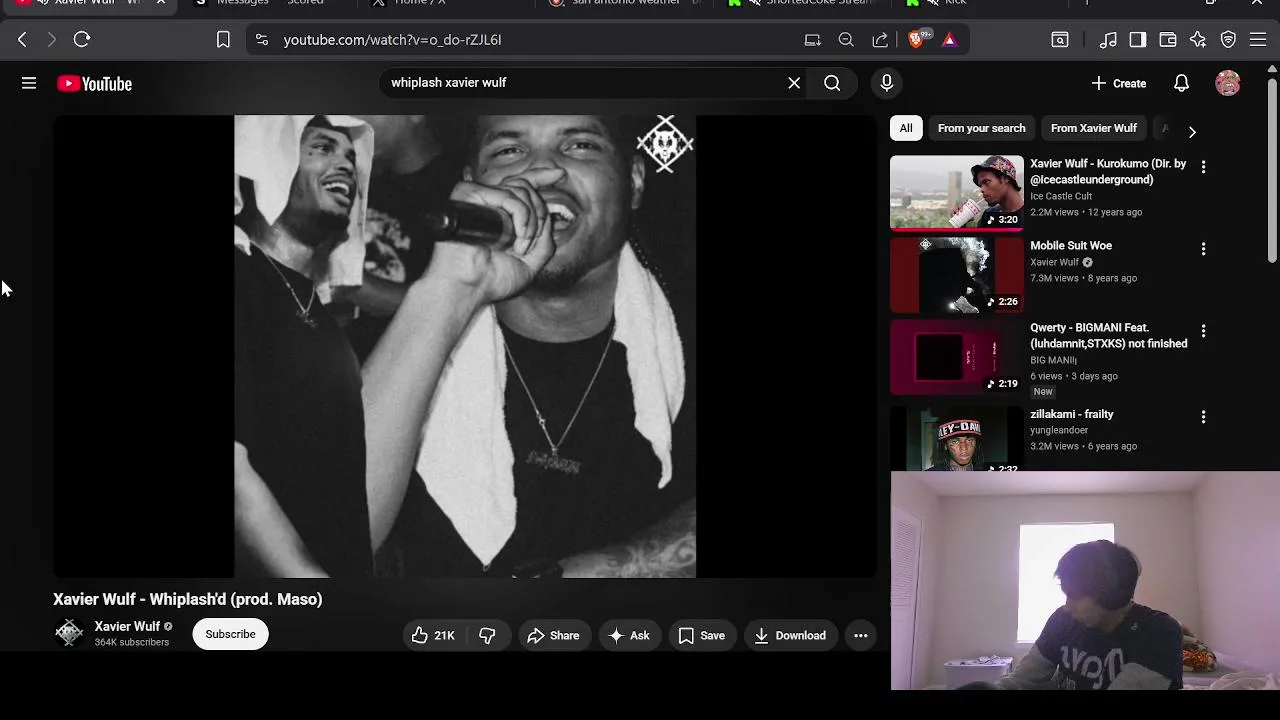Open the browser hamburger menu
Viewport: 1280px width, 720px height.
coord(1258,40)
